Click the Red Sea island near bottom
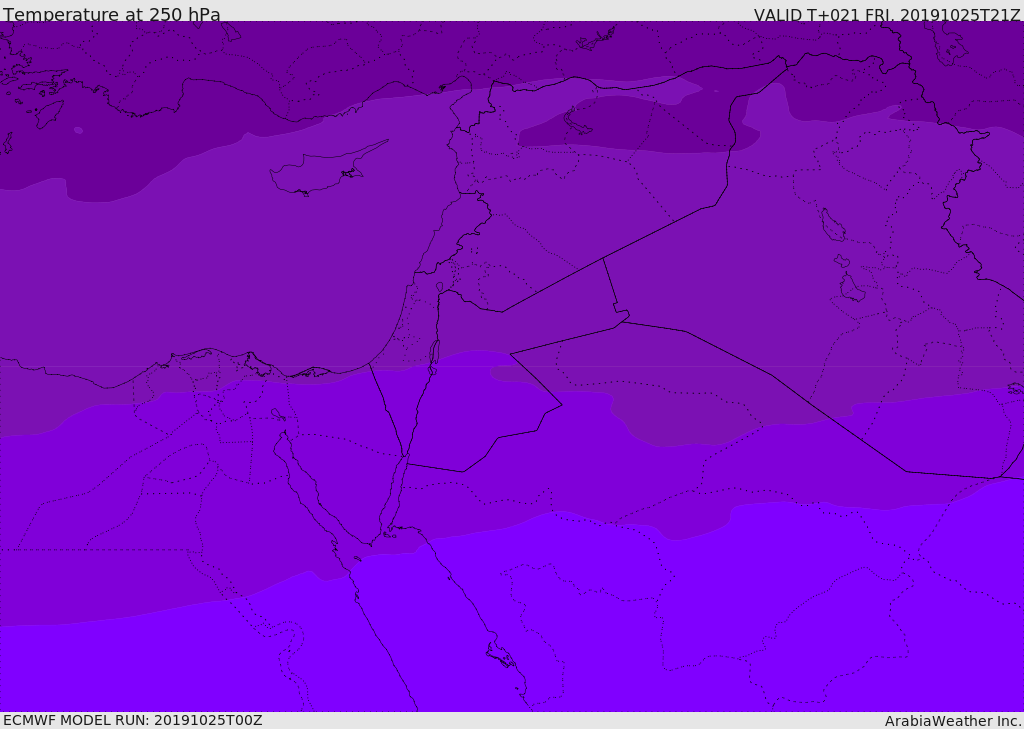 [501, 655]
